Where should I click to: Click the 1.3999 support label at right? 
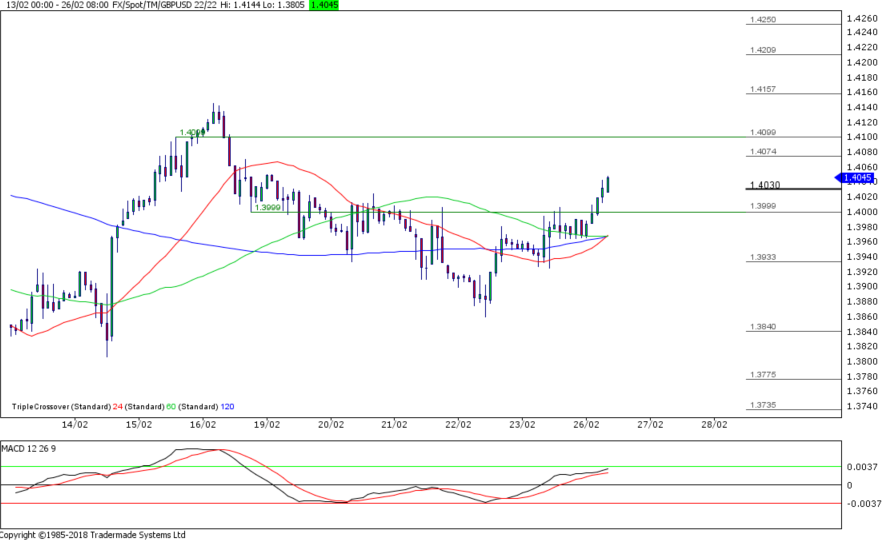tap(763, 206)
